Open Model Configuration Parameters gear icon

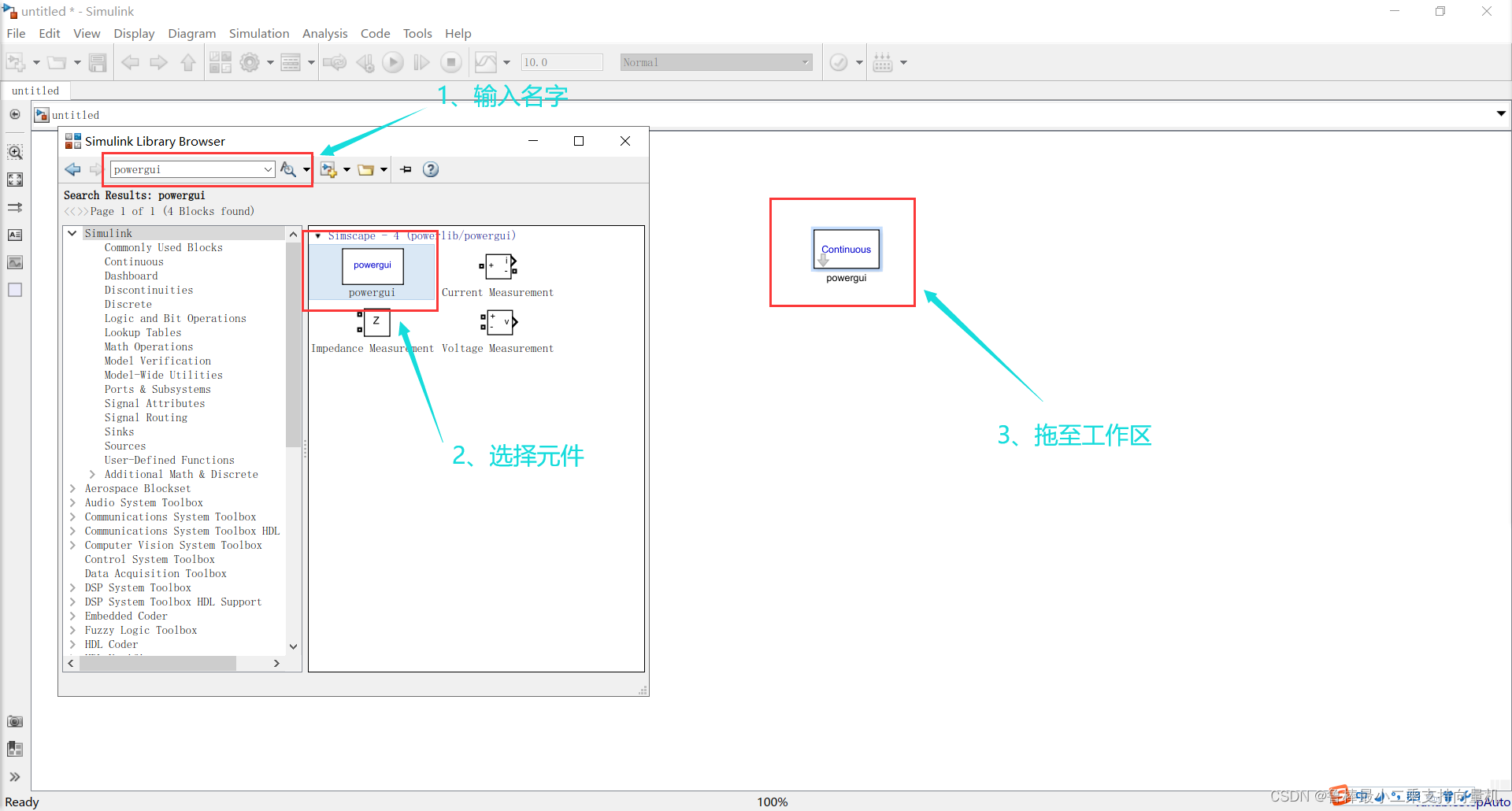click(x=250, y=62)
